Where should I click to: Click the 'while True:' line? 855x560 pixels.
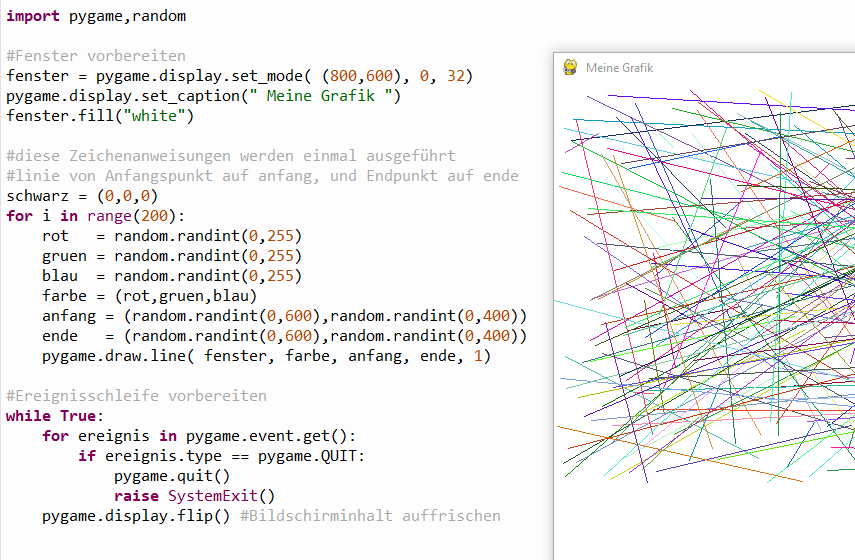pyautogui.click(x=55, y=416)
